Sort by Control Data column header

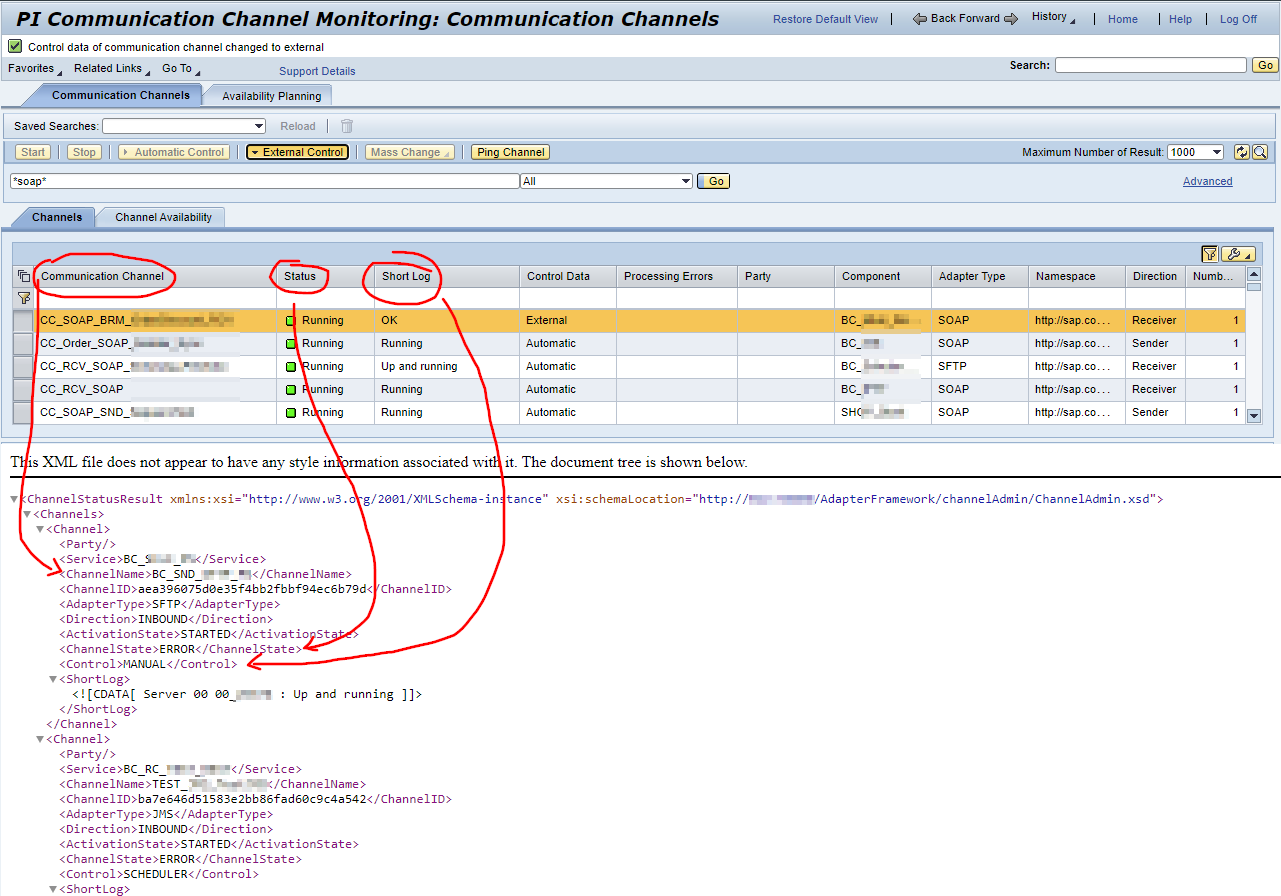click(567, 276)
